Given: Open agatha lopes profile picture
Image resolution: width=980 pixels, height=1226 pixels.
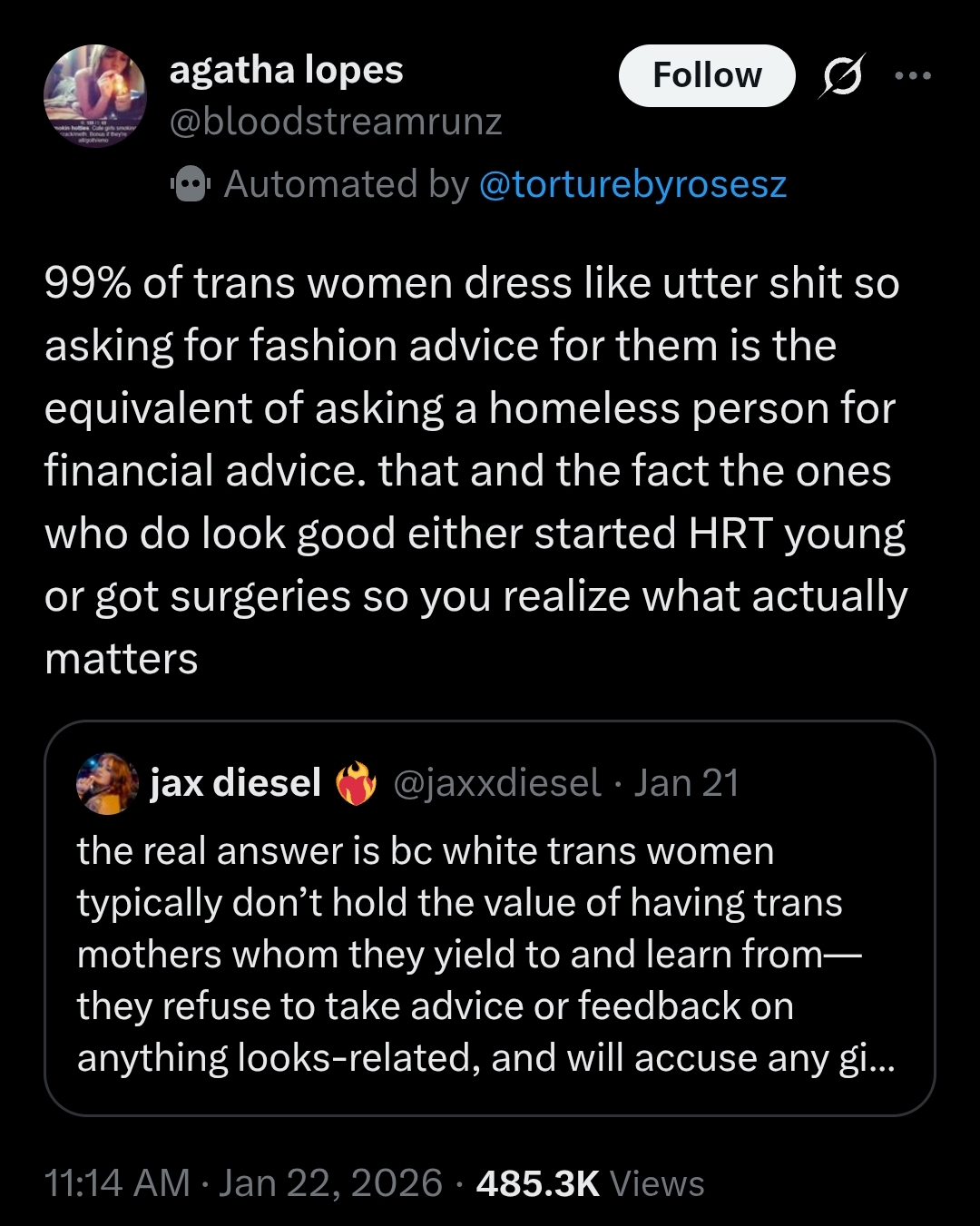Looking at the screenshot, I should [95, 95].
